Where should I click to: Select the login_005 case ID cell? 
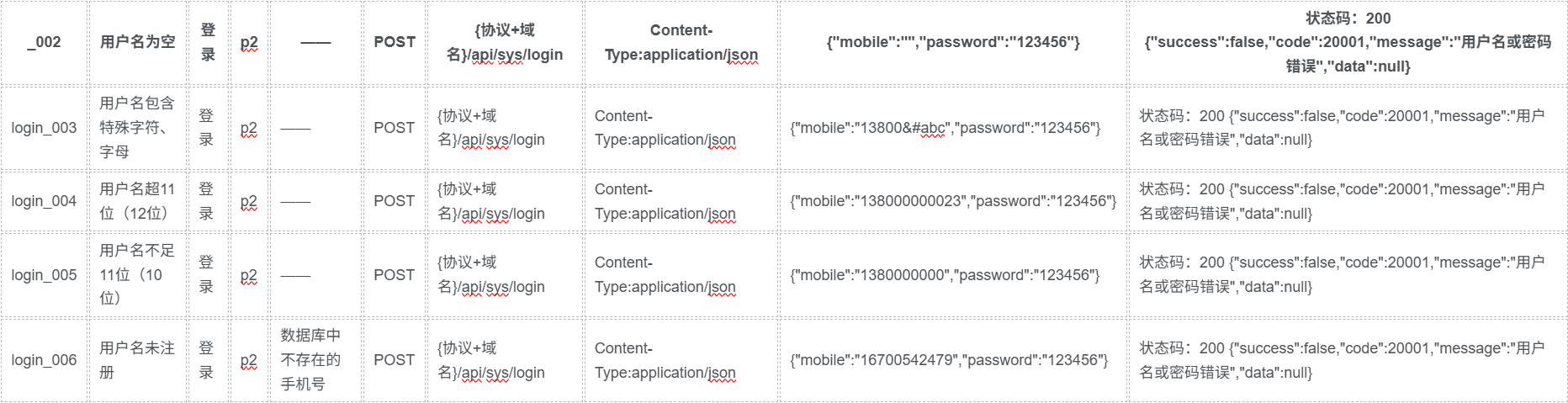tap(44, 275)
